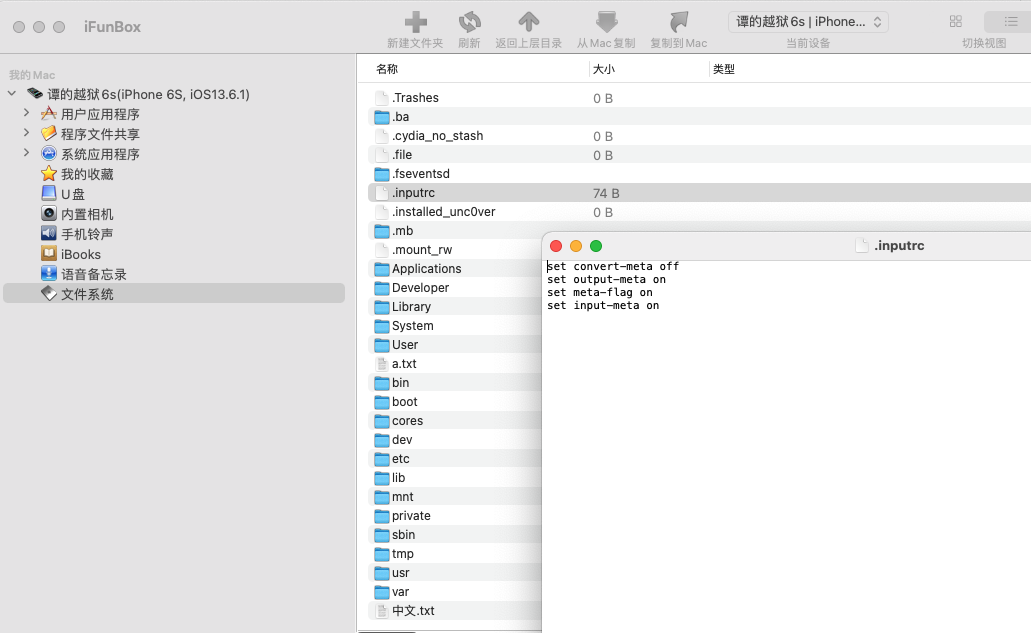This screenshot has width=1031, height=633.
Task: Switch to icon grid view
Action: tap(956, 22)
